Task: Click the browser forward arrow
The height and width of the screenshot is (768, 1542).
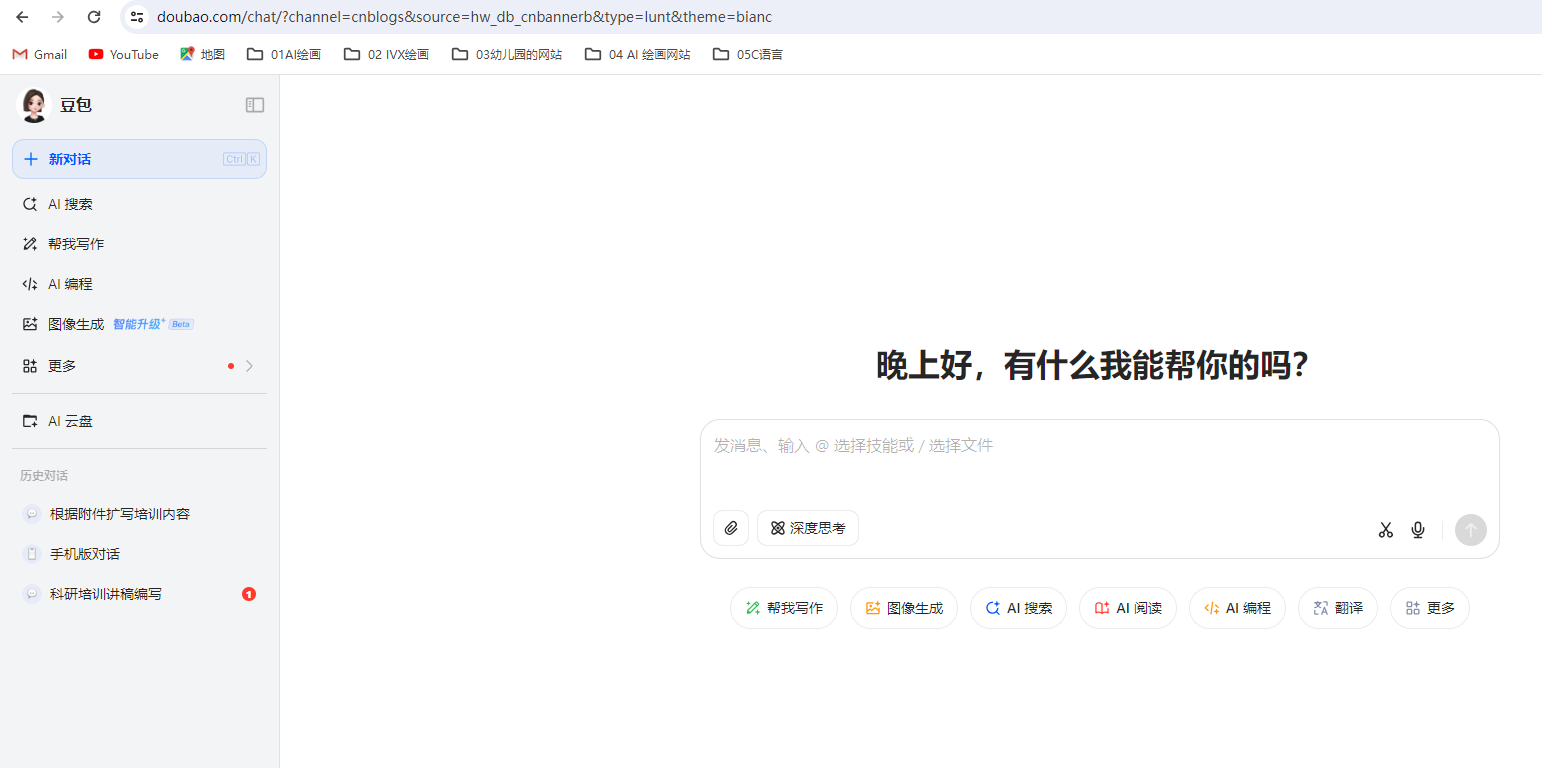Action: pyautogui.click(x=58, y=17)
